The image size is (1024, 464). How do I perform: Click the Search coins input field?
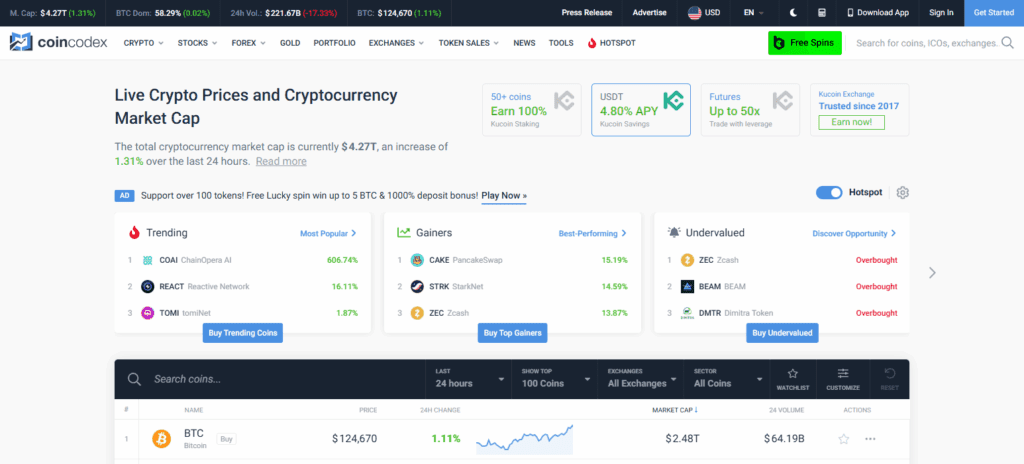point(280,379)
